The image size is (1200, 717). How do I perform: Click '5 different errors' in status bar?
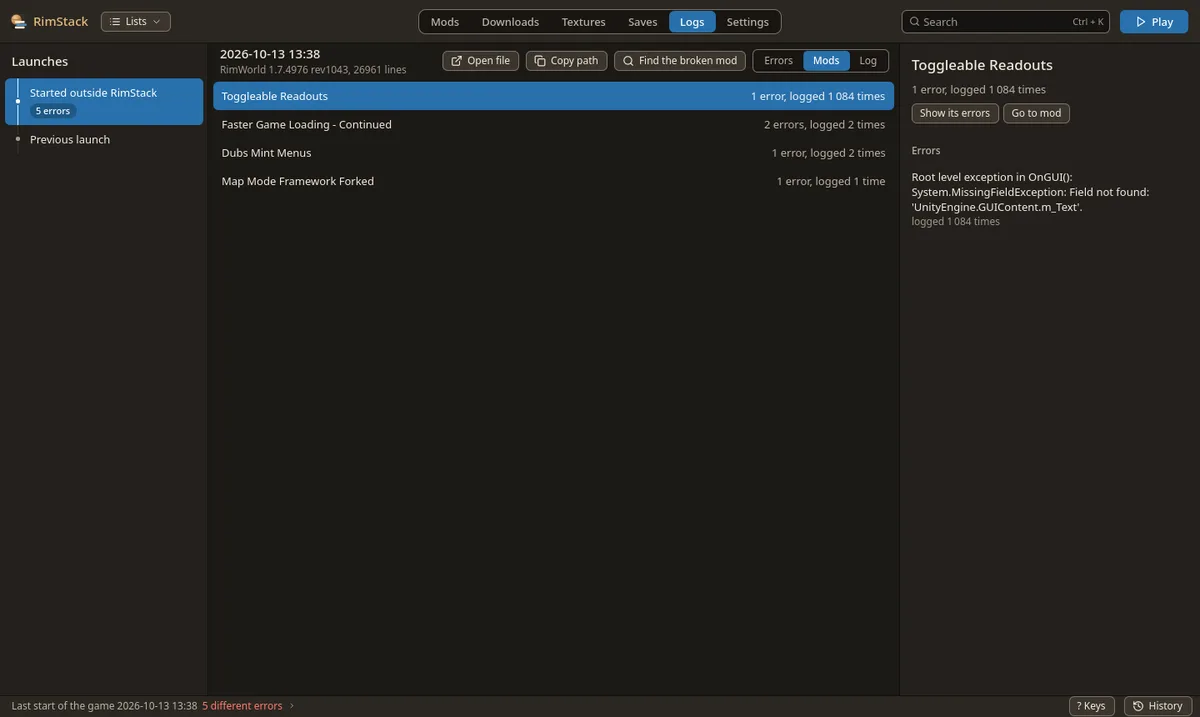242,706
